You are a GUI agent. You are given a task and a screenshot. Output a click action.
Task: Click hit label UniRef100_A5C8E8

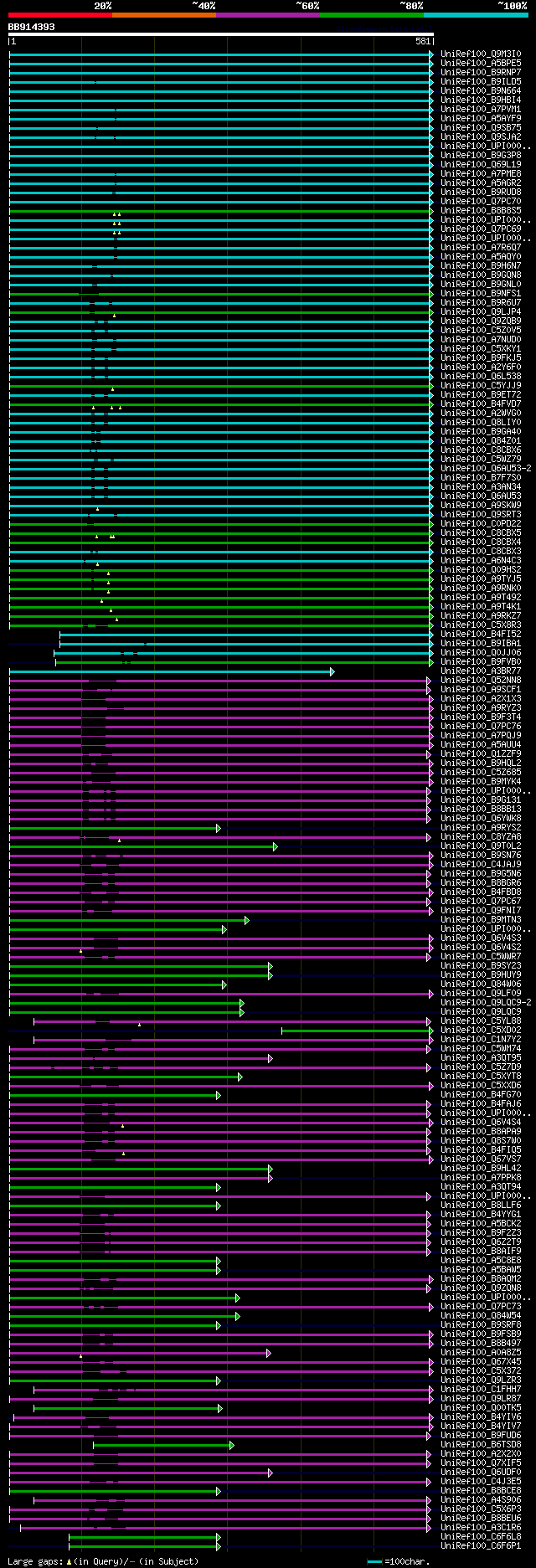(x=481, y=1261)
